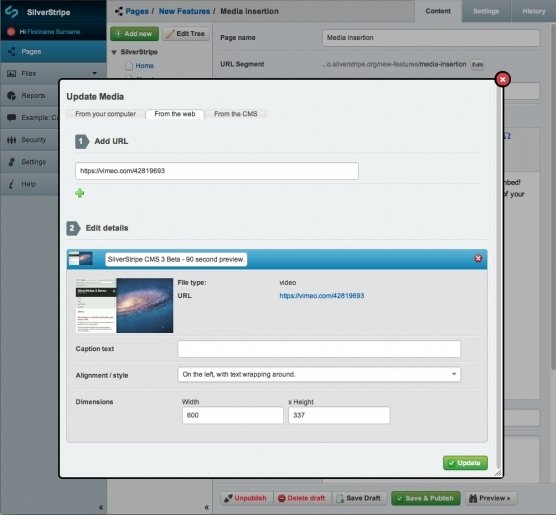556x515 pixels.
Task: Click the Firstname Surname profile link
Action: (x=54, y=32)
